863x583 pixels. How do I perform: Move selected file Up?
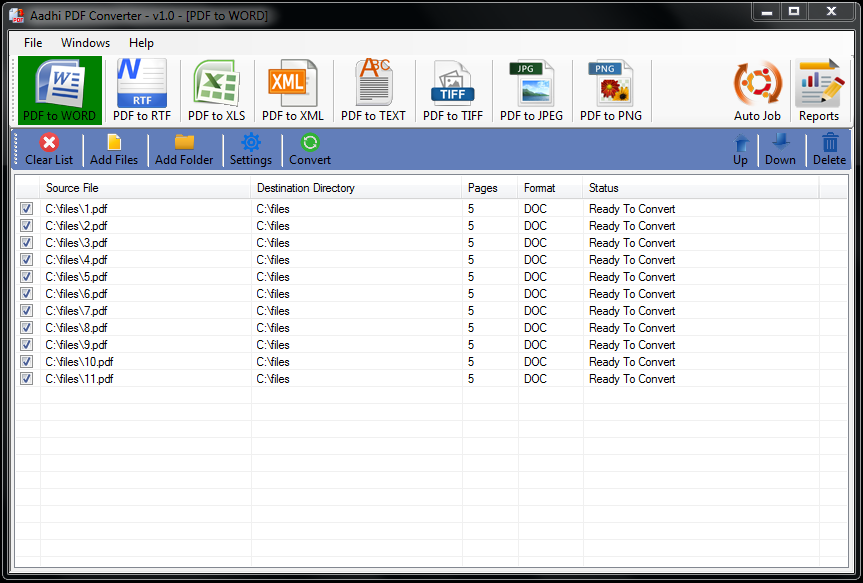point(740,149)
